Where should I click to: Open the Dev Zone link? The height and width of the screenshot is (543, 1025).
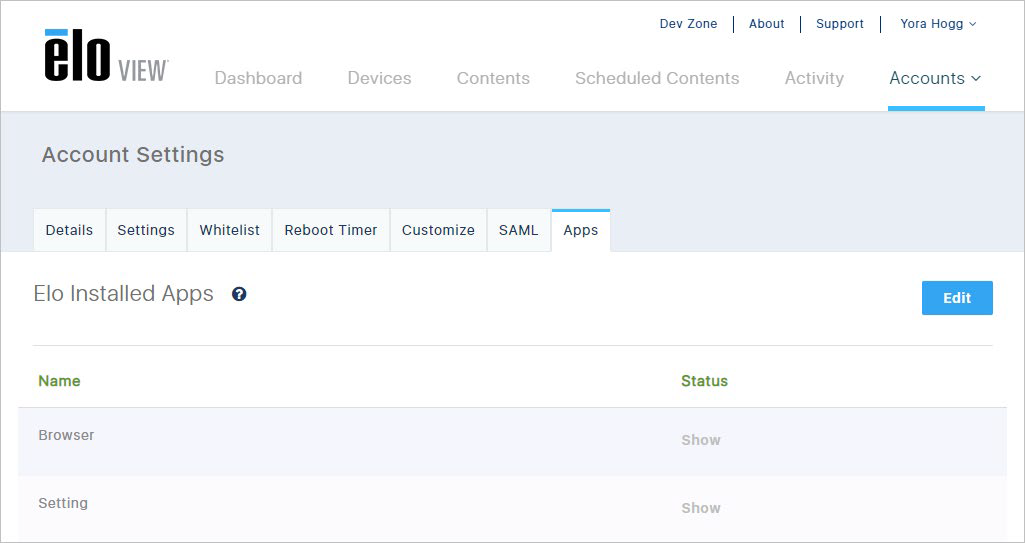(x=688, y=24)
